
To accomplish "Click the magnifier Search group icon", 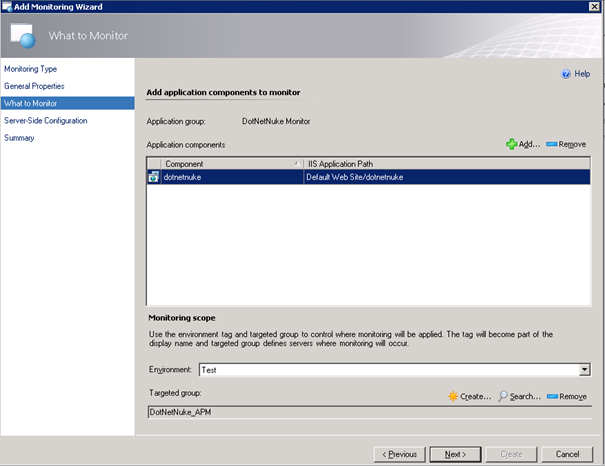I will [503, 396].
